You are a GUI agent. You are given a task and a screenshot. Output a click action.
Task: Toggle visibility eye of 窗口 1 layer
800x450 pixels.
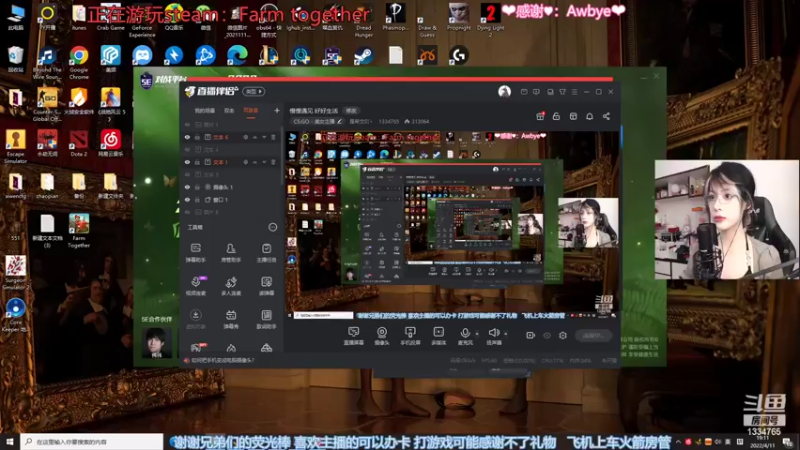pos(187,199)
